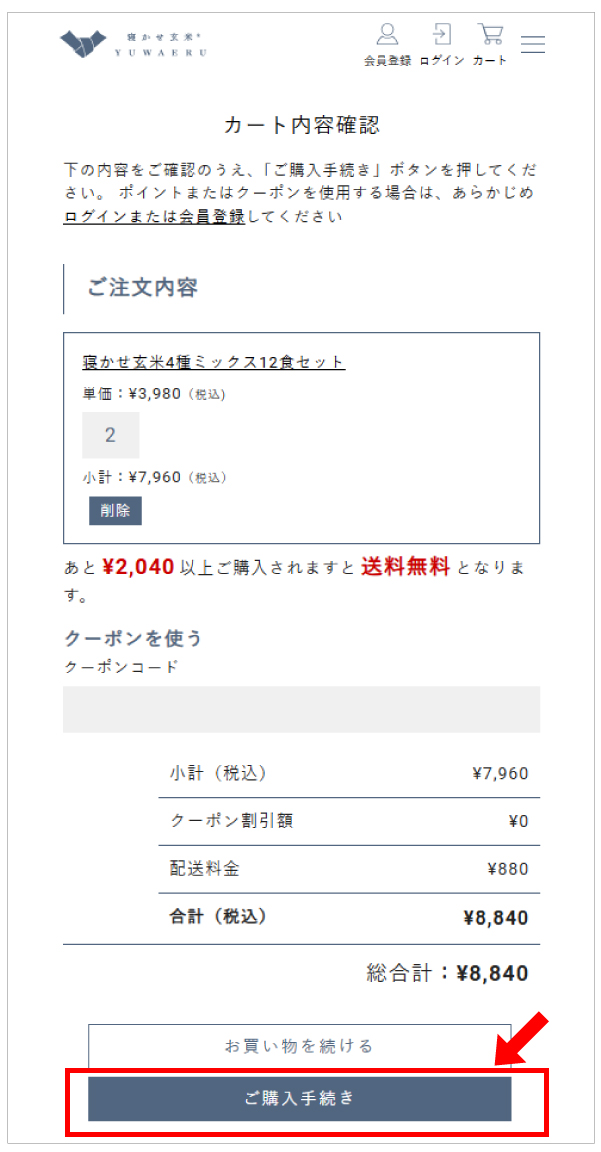This screenshot has height=1152, width=601.
Task: Open 寝かせ玄米4種ミックス12食セット product link
Action: pyautogui.click(x=214, y=362)
